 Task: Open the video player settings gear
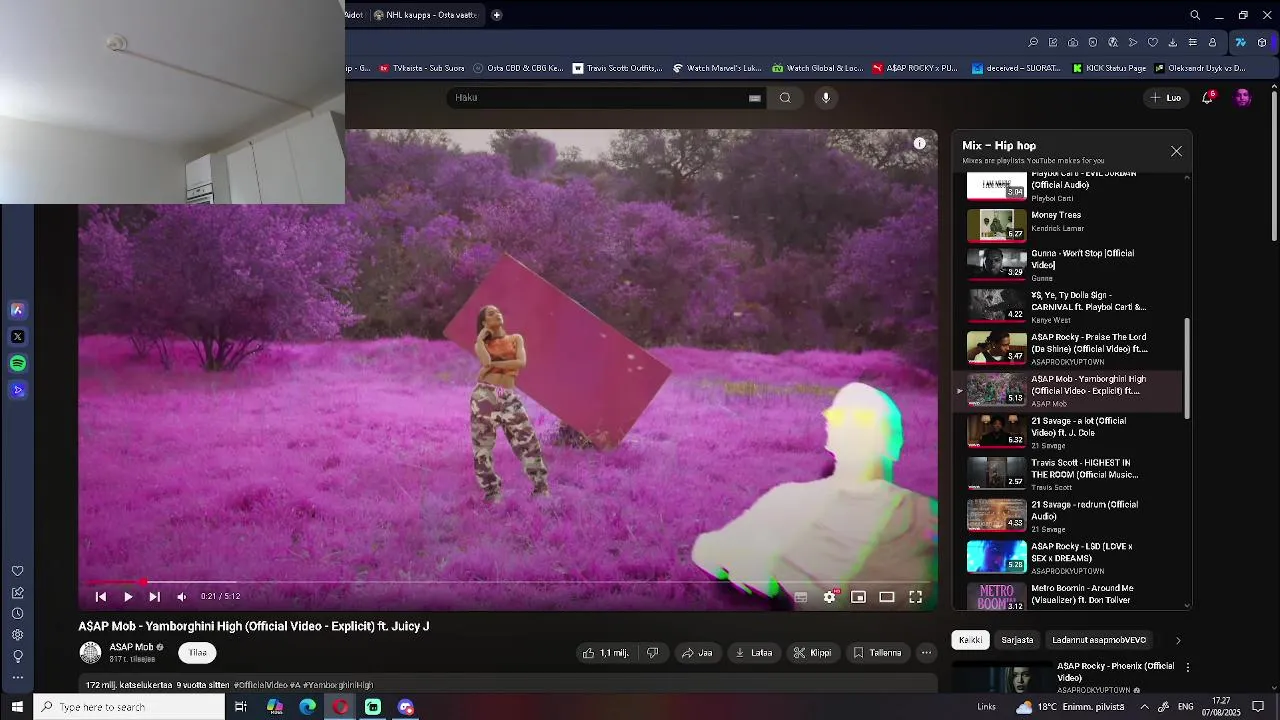pos(829,597)
